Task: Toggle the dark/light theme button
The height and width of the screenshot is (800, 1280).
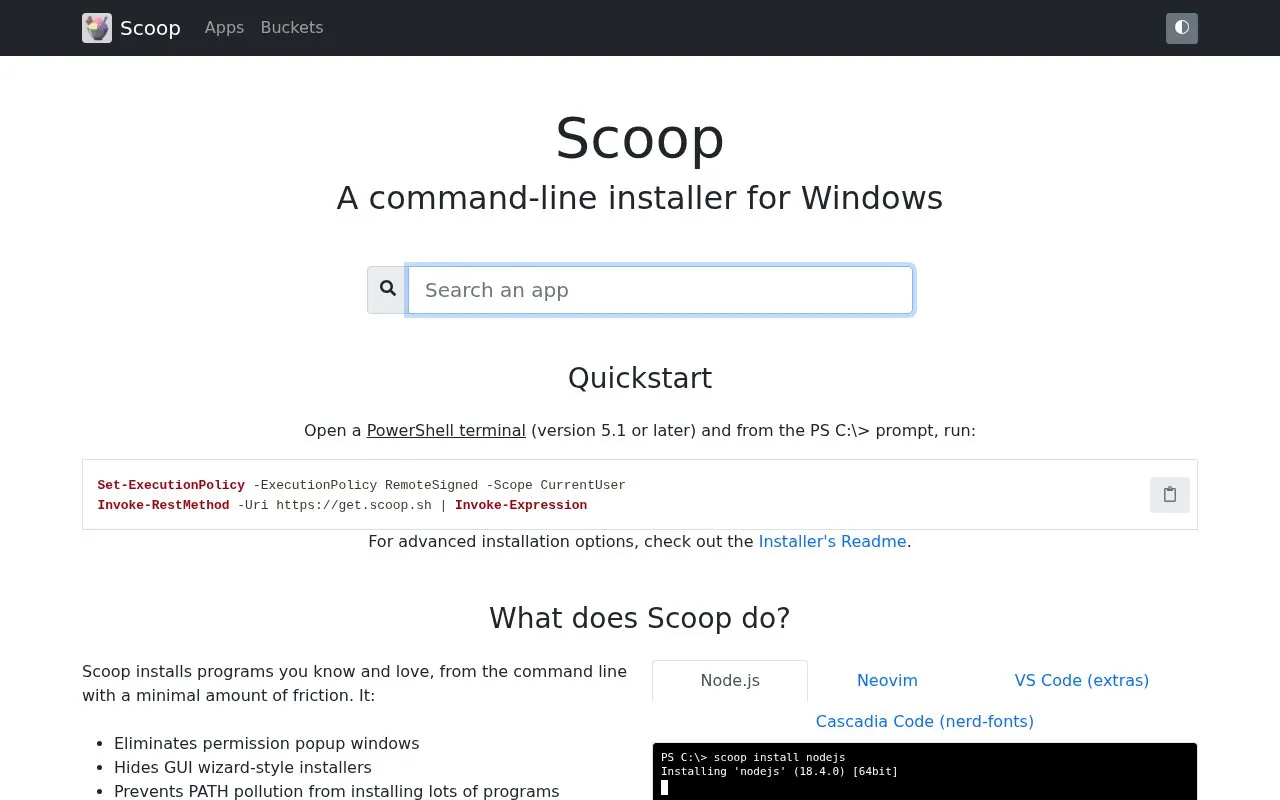Action: click(1181, 28)
